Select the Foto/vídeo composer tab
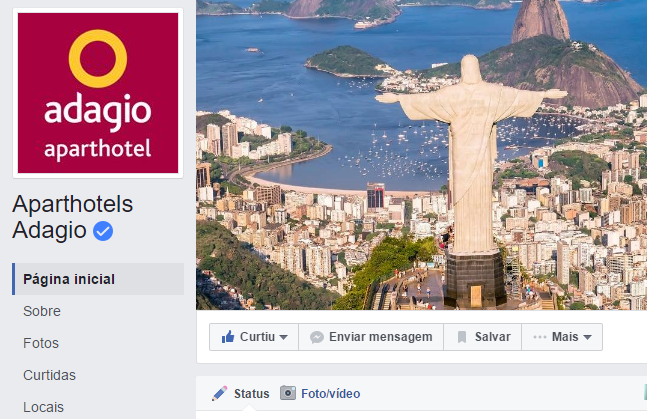Screen dimensions: 647x419 320,393
